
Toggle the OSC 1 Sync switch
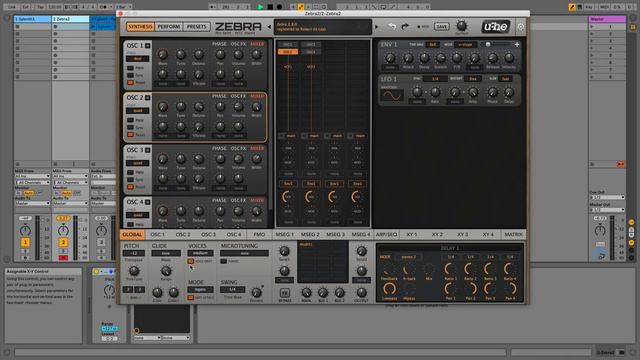[x=130, y=75]
